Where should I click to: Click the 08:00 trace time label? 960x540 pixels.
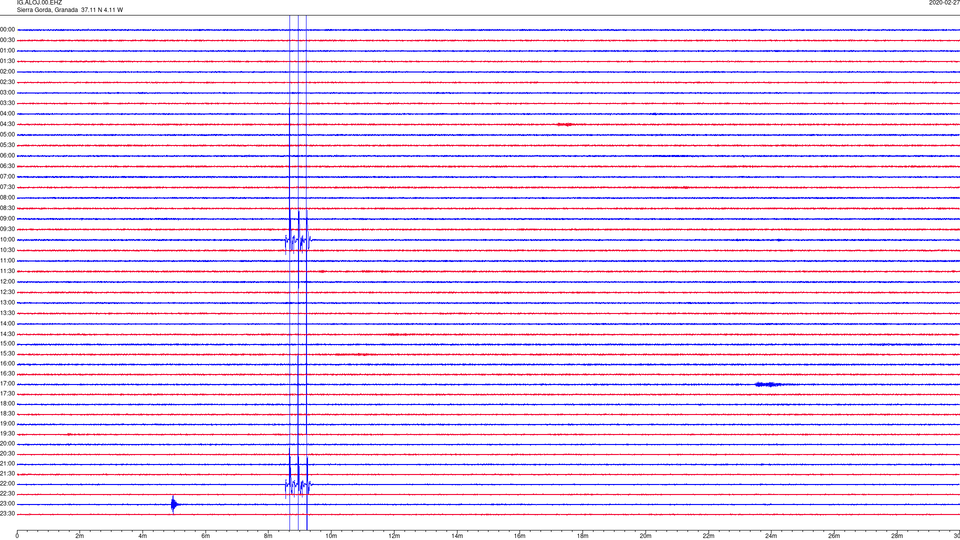7,198
